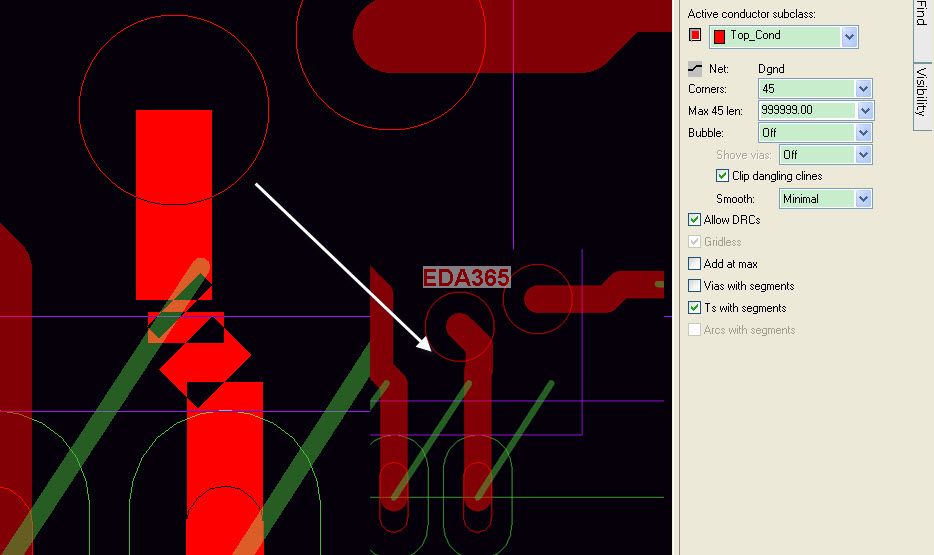This screenshot has height=555, width=934.
Task: Open the Top_Cond subclass dropdown
Action: [849, 36]
